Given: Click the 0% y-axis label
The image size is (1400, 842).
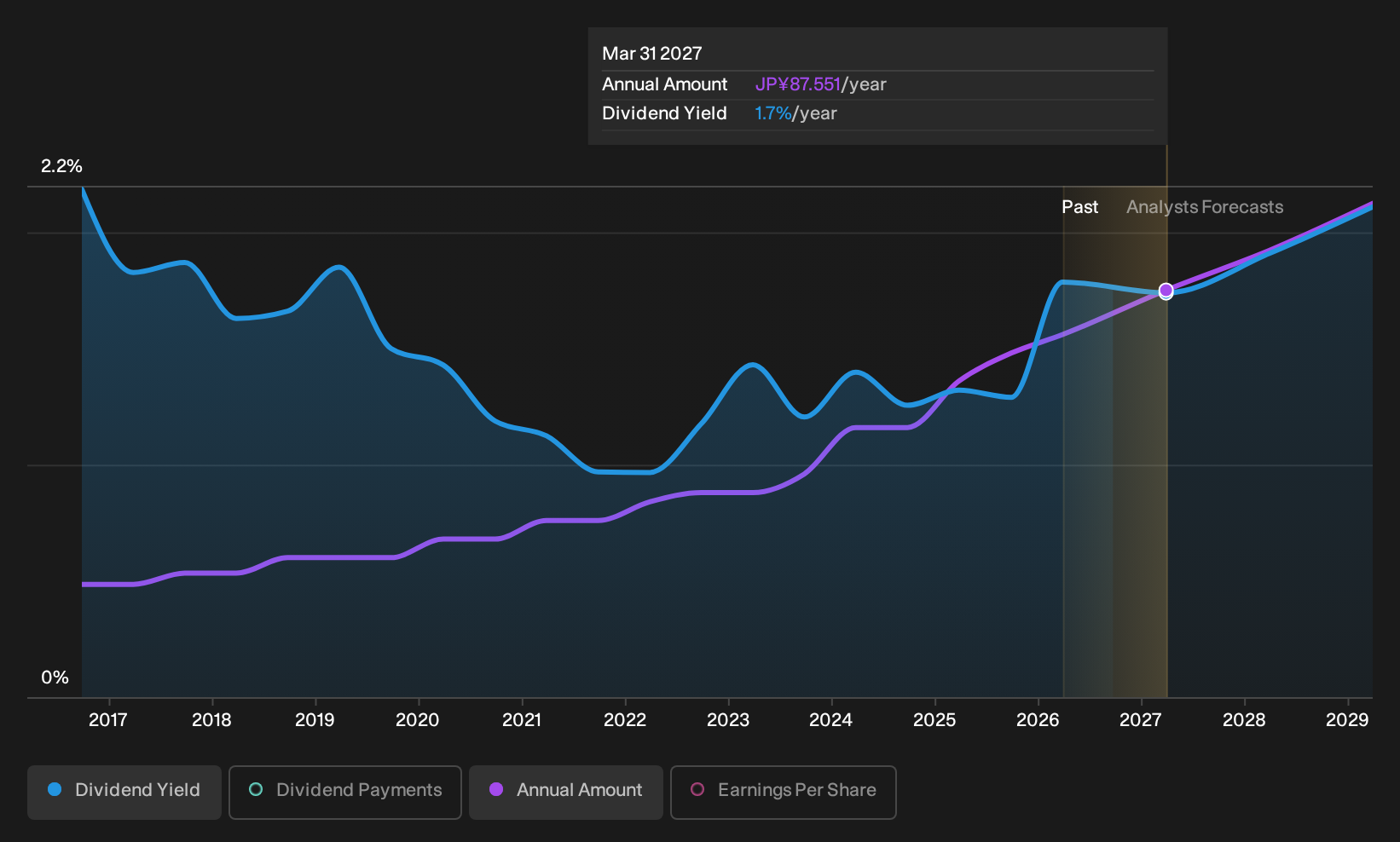Looking at the screenshot, I should pyautogui.click(x=55, y=678).
